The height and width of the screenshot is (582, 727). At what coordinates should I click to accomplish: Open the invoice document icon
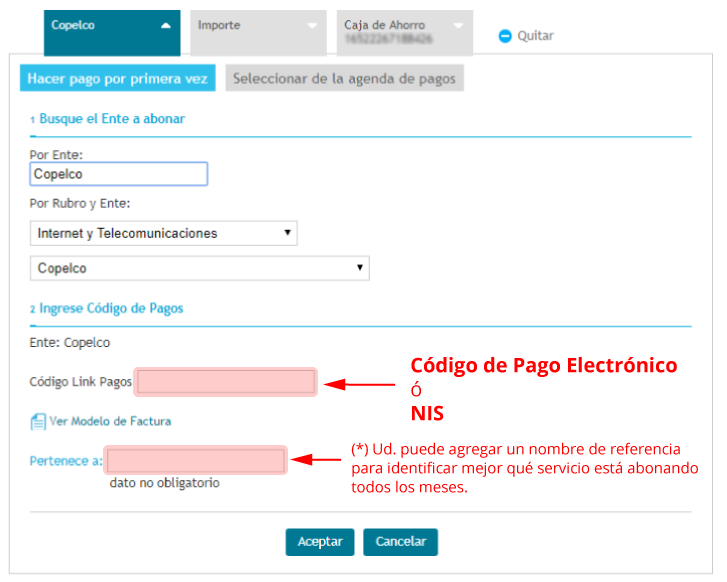38,422
